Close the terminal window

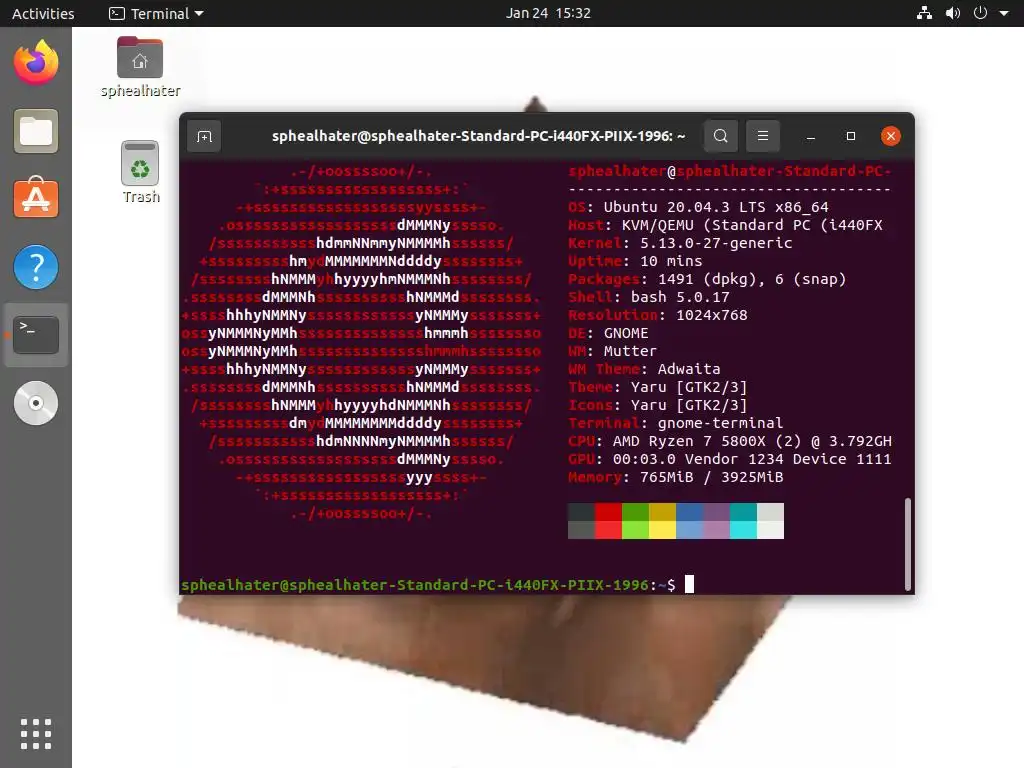click(891, 136)
